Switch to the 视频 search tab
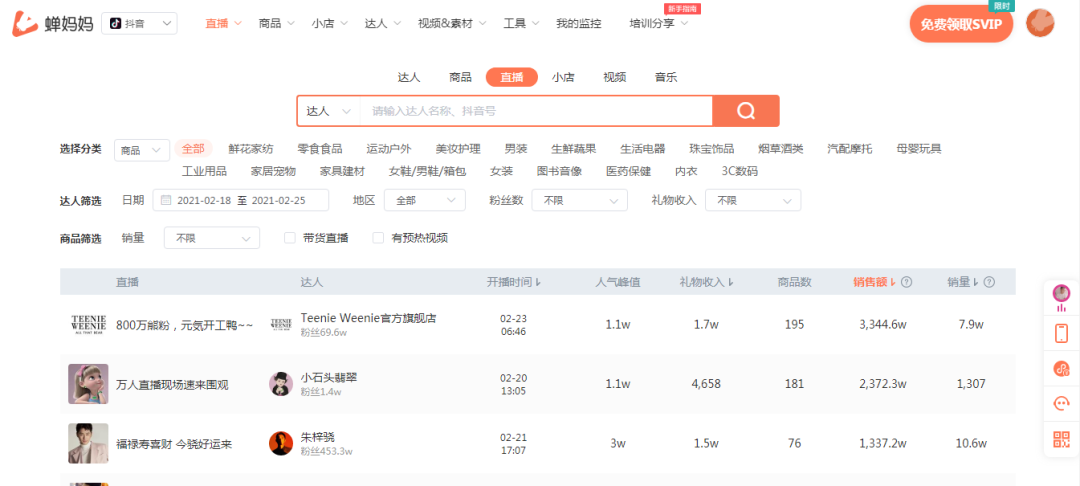The height and width of the screenshot is (486, 1080). 614,77
